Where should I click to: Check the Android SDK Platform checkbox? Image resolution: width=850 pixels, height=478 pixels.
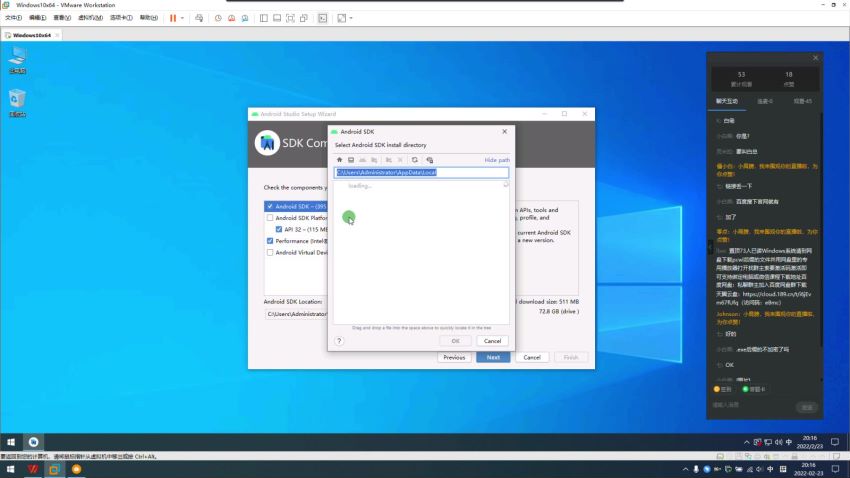pos(270,218)
